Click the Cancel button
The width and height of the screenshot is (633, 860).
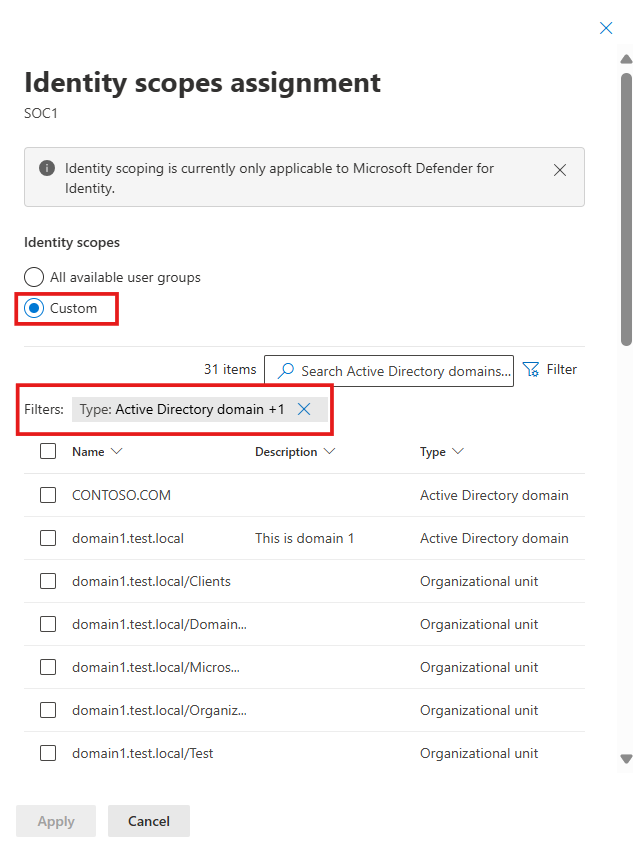(x=149, y=821)
